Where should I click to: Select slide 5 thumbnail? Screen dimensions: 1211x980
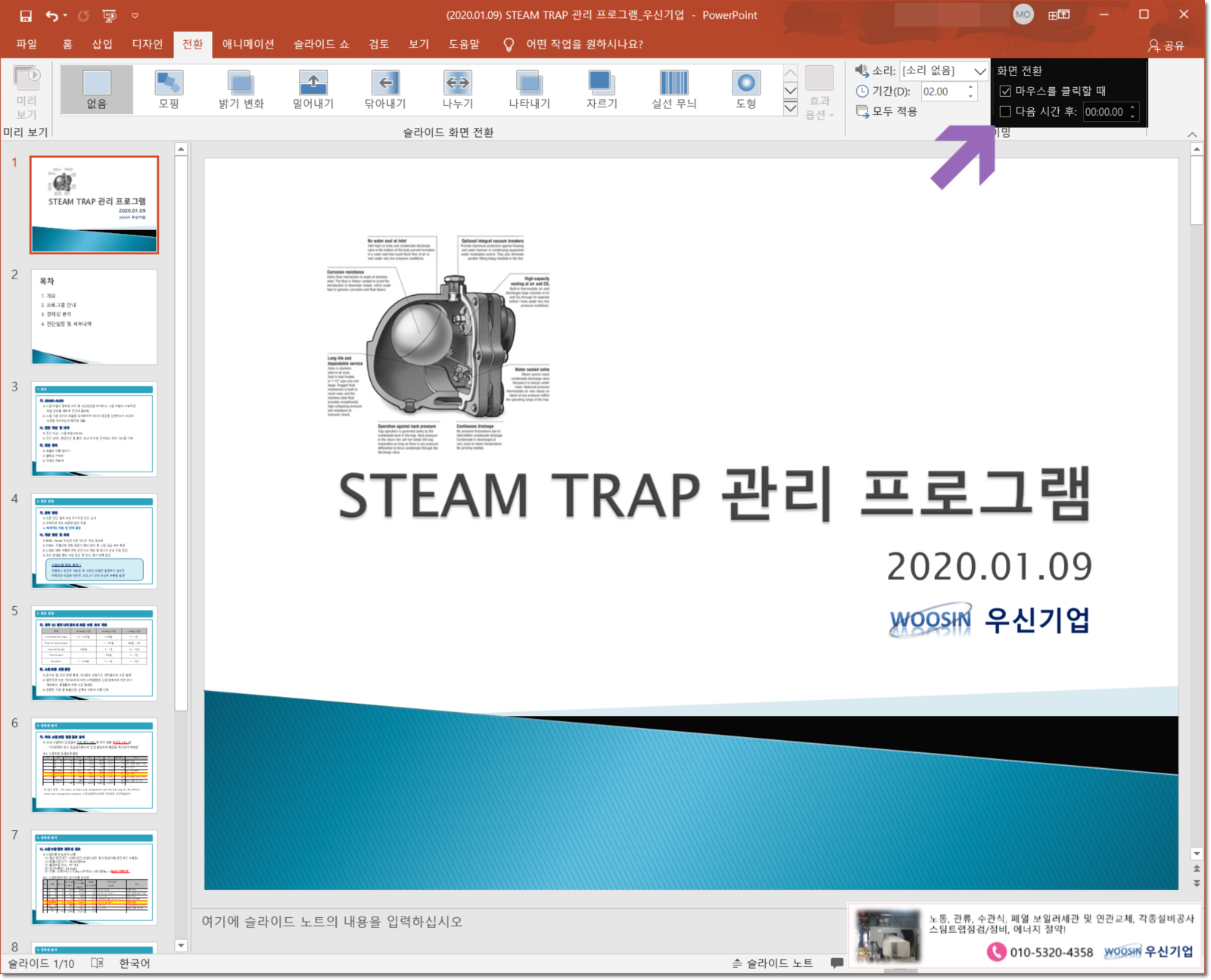click(95, 653)
